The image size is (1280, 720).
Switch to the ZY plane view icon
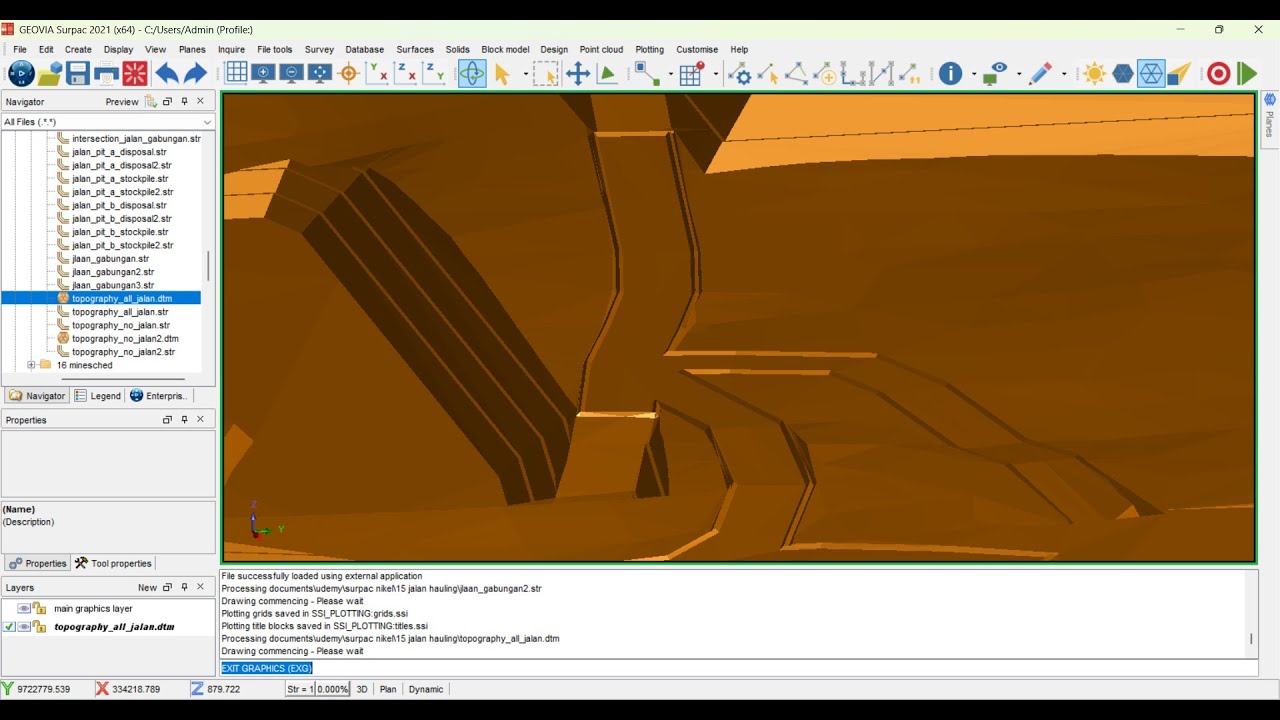(x=434, y=73)
